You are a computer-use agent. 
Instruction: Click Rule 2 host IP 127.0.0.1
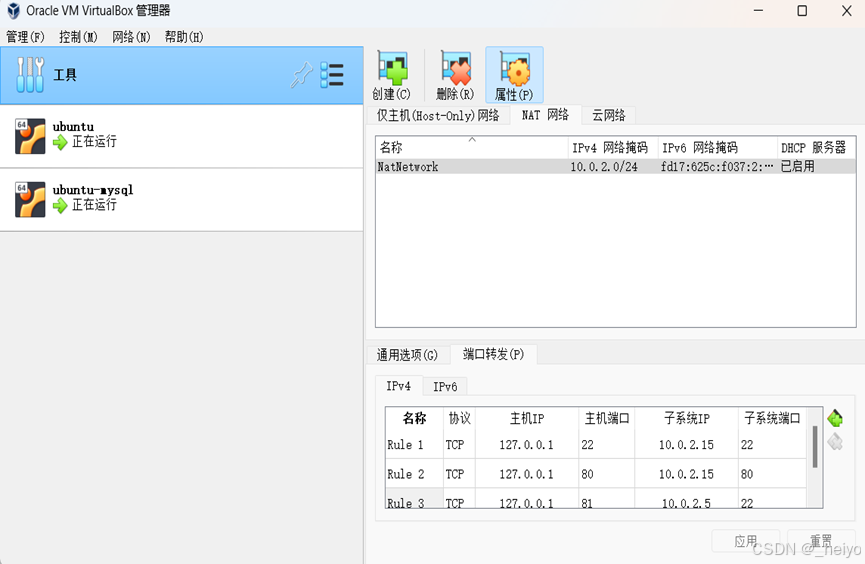526,474
